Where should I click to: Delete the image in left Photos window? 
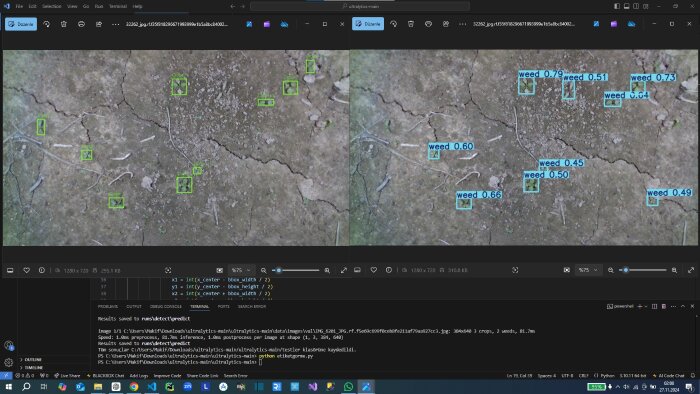coord(64,24)
